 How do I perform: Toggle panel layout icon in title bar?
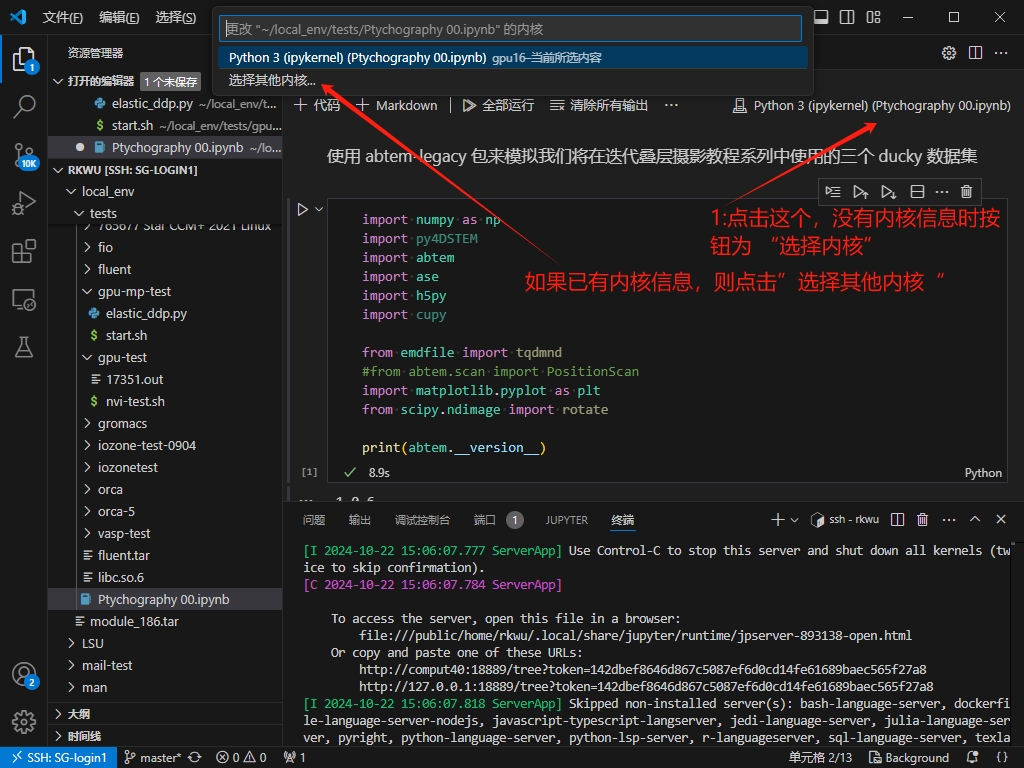pyautogui.click(x=821, y=17)
